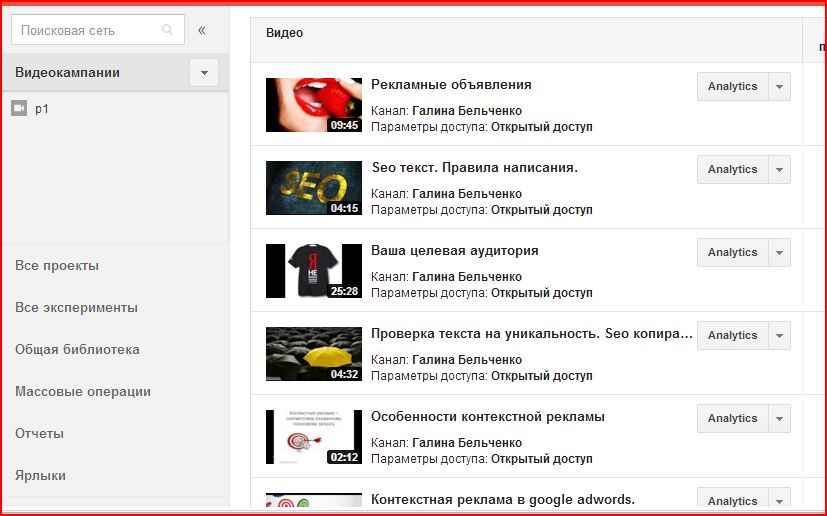
Task: Expand Analytics dropdown arrow for Seo текст
Action: pyautogui.click(x=780, y=169)
